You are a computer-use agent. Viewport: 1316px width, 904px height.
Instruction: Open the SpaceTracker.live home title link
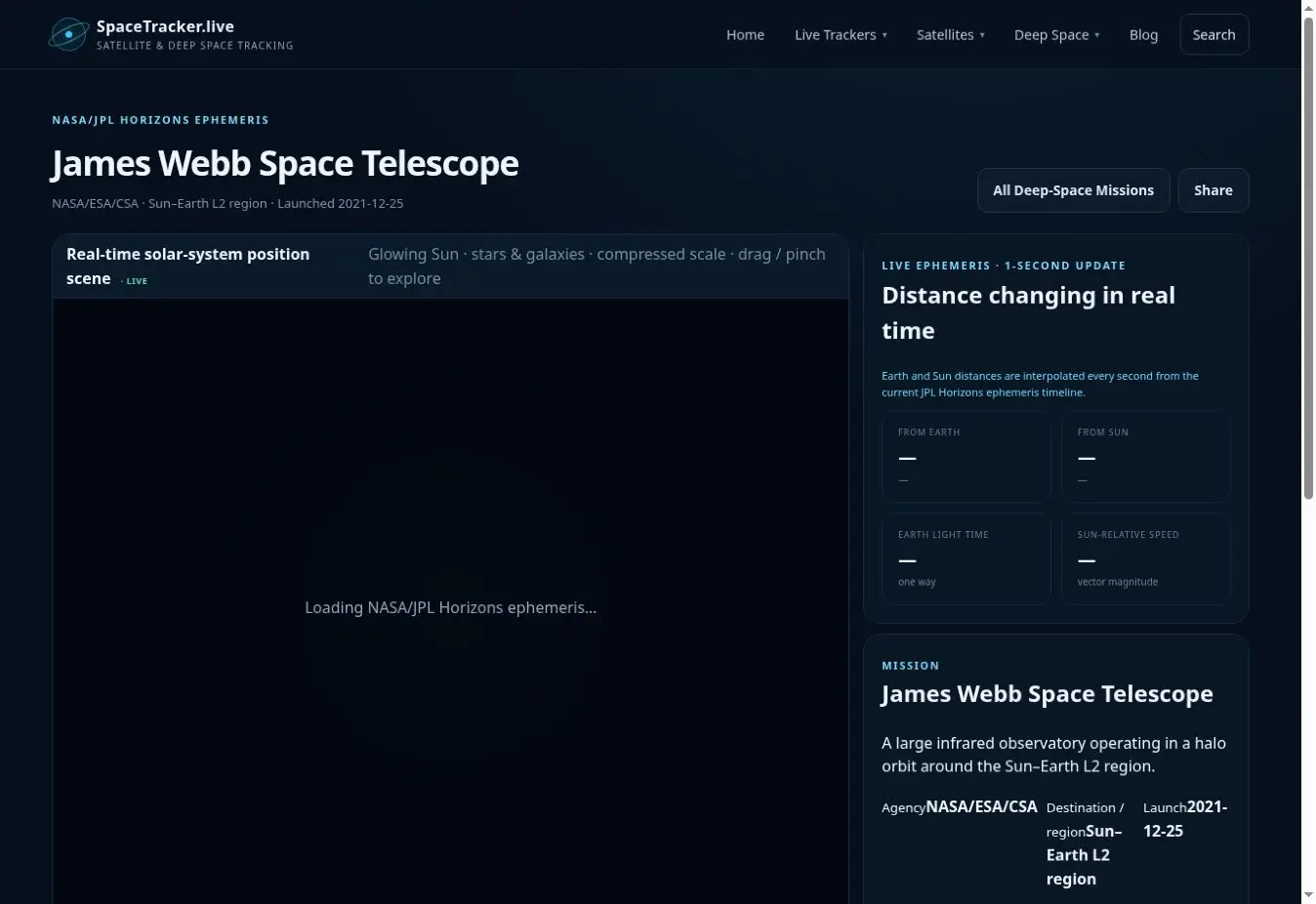pos(165,26)
